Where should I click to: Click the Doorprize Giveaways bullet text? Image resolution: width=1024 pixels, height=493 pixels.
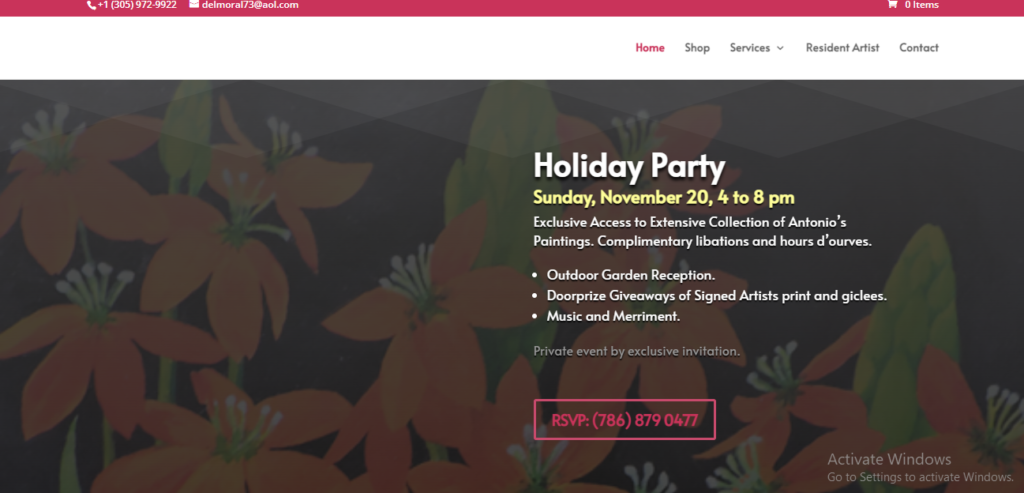(716, 296)
